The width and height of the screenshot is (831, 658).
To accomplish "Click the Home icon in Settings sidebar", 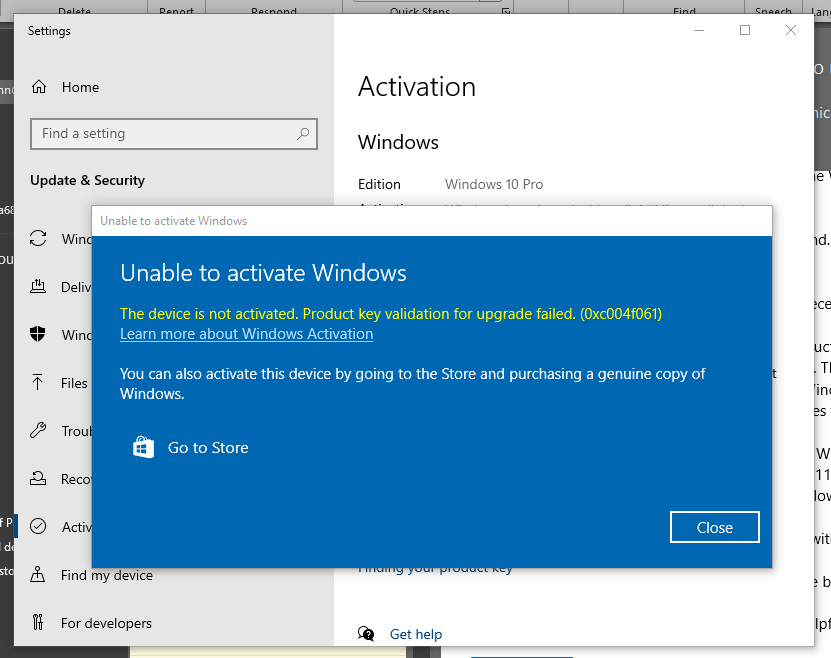I will coord(39,87).
